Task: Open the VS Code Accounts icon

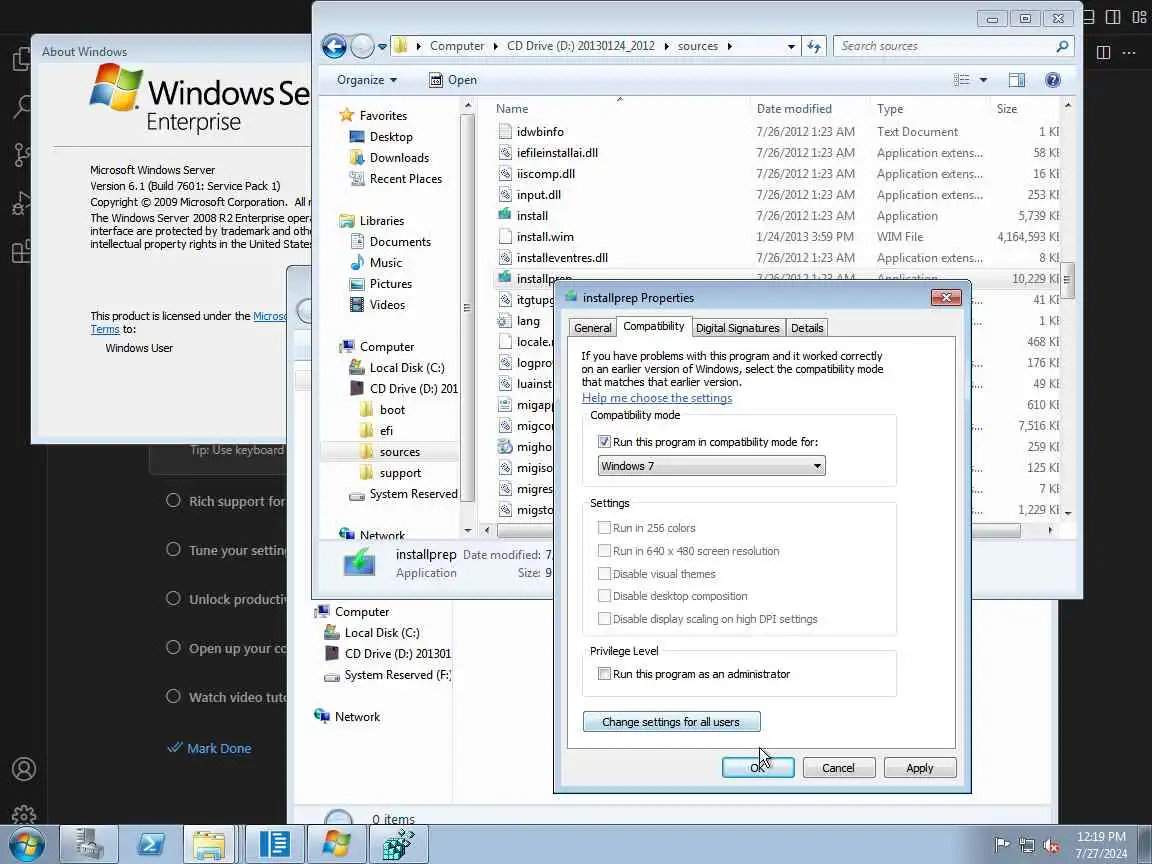Action: click(24, 768)
